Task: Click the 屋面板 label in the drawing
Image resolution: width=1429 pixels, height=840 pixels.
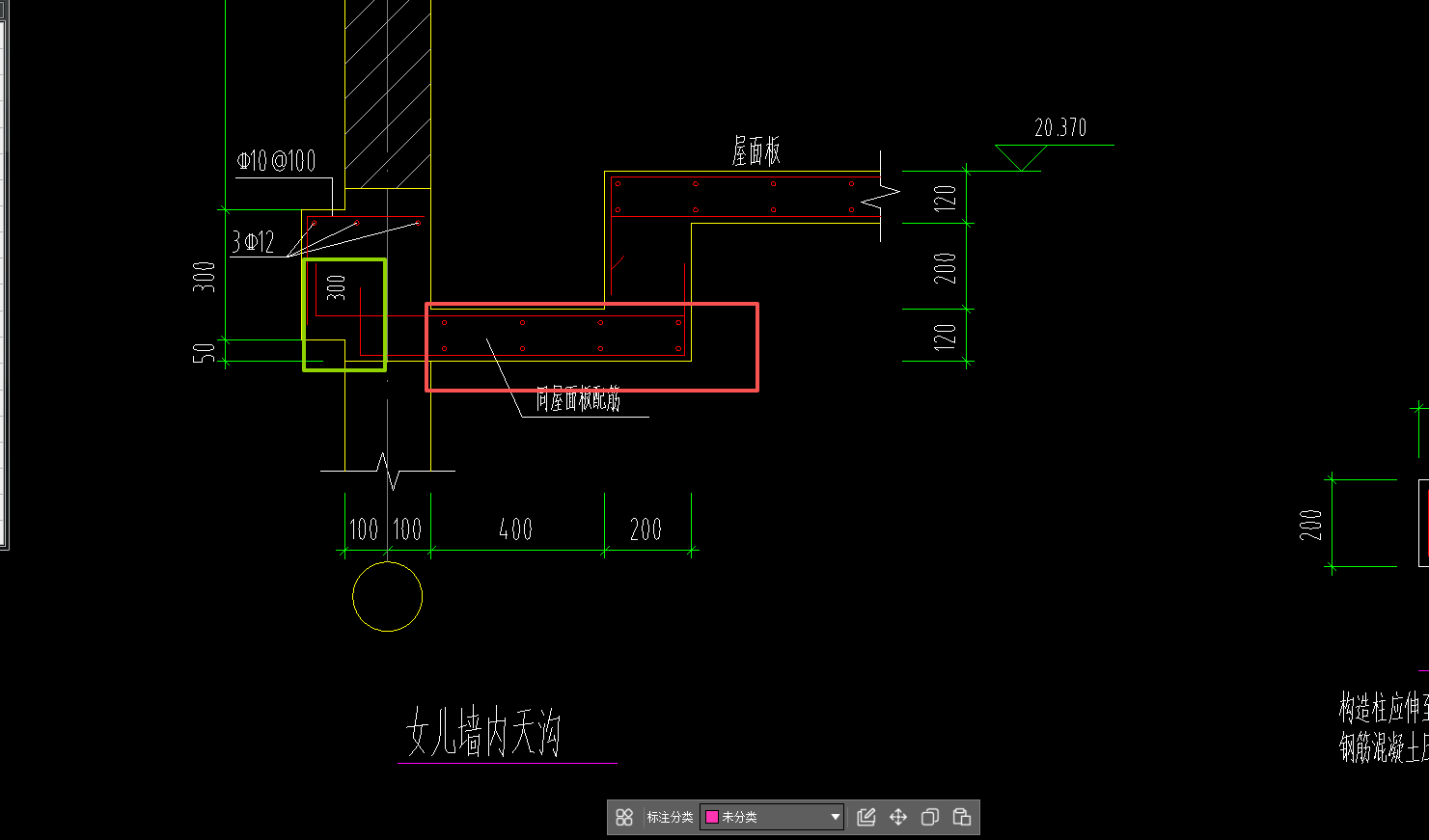Action: pyautogui.click(x=757, y=151)
